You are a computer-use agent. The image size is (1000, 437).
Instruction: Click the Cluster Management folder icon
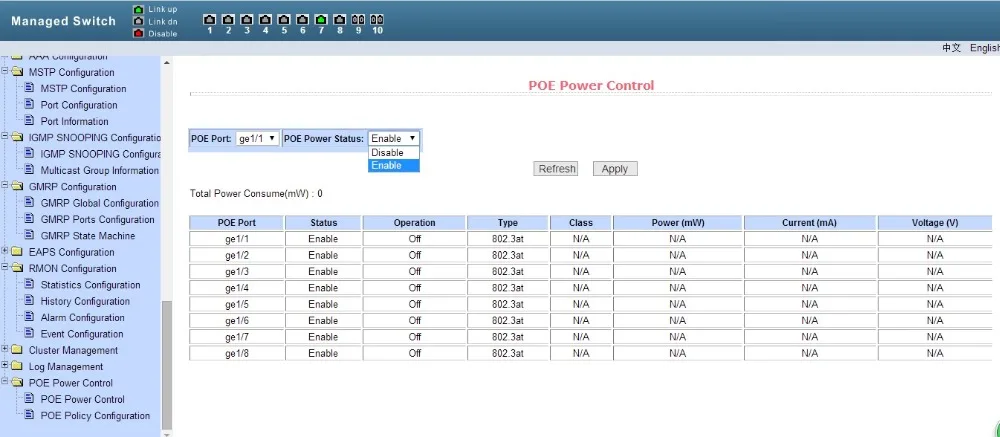[17, 350]
